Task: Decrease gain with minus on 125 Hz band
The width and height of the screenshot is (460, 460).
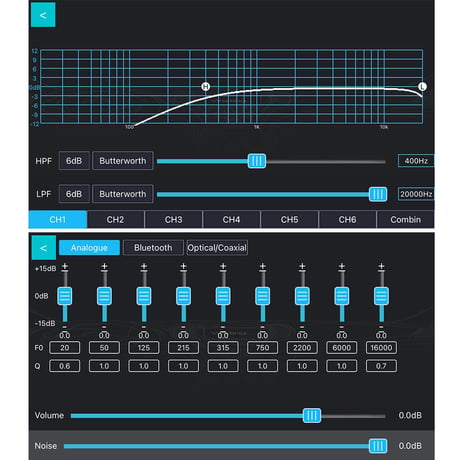Action: 144,327
